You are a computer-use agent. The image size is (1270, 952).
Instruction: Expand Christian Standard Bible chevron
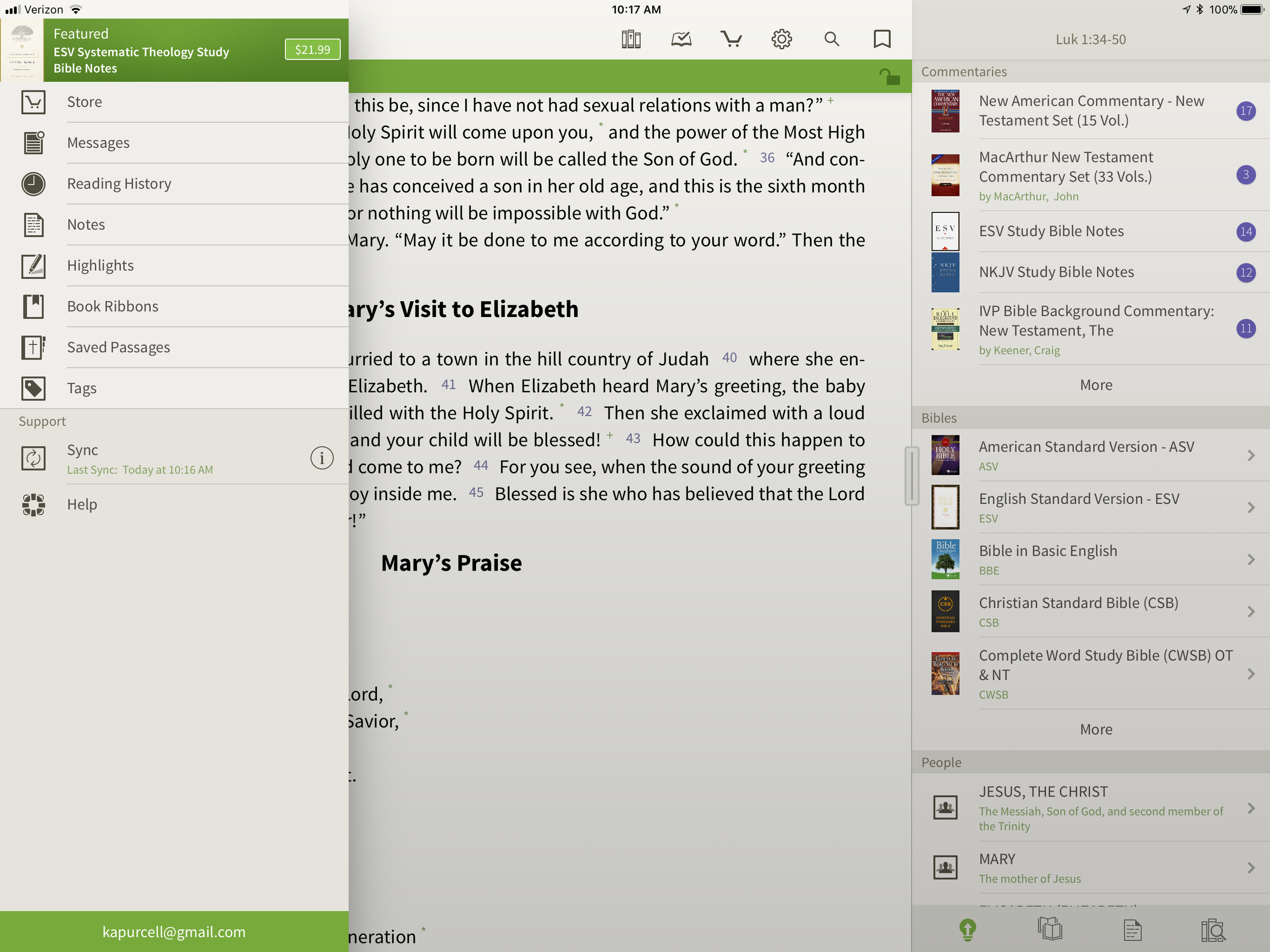[1251, 612]
